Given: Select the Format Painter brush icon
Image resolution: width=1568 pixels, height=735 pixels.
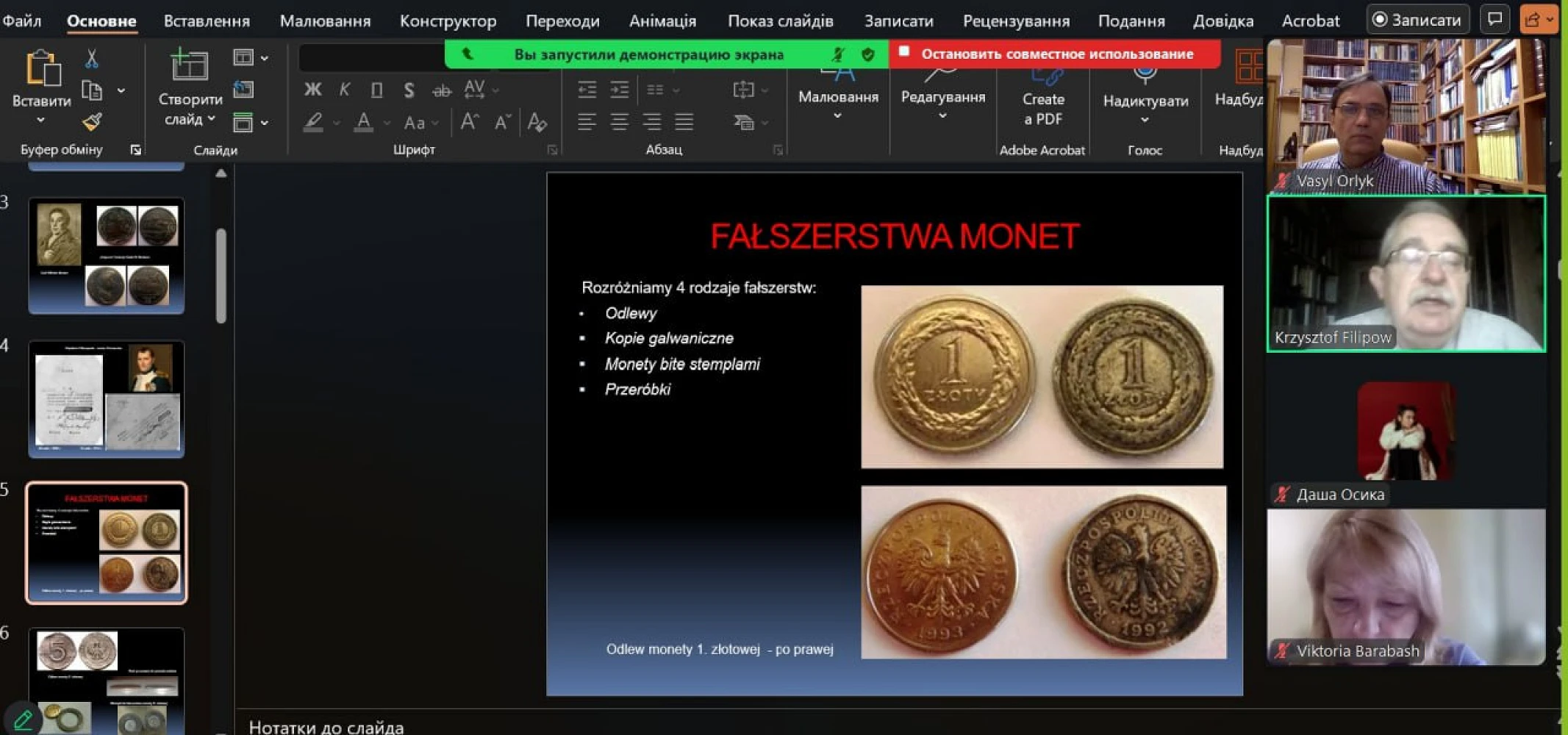Looking at the screenshot, I should pyautogui.click(x=92, y=122).
